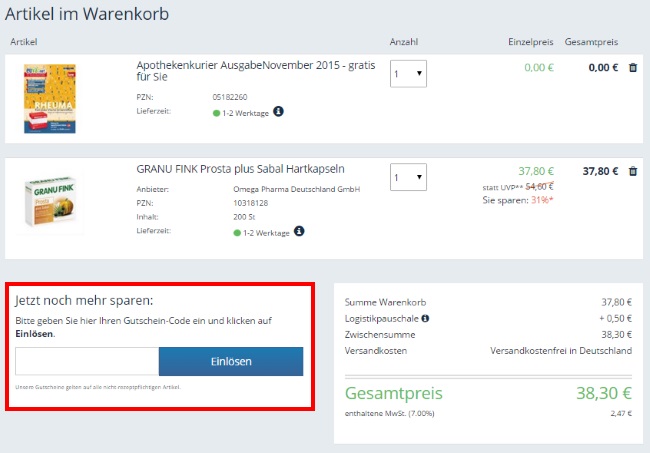Focus the Gutschein-Code input field
Screen dimensions: 650x453
click(87, 361)
